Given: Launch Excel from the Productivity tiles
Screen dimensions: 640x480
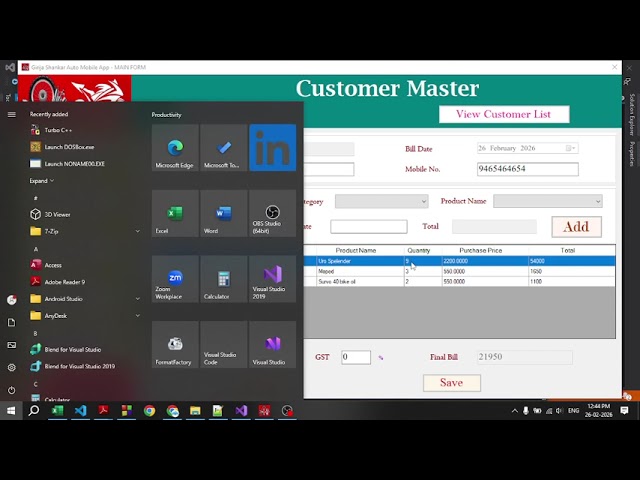Looking at the screenshot, I should (x=175, y=213).
